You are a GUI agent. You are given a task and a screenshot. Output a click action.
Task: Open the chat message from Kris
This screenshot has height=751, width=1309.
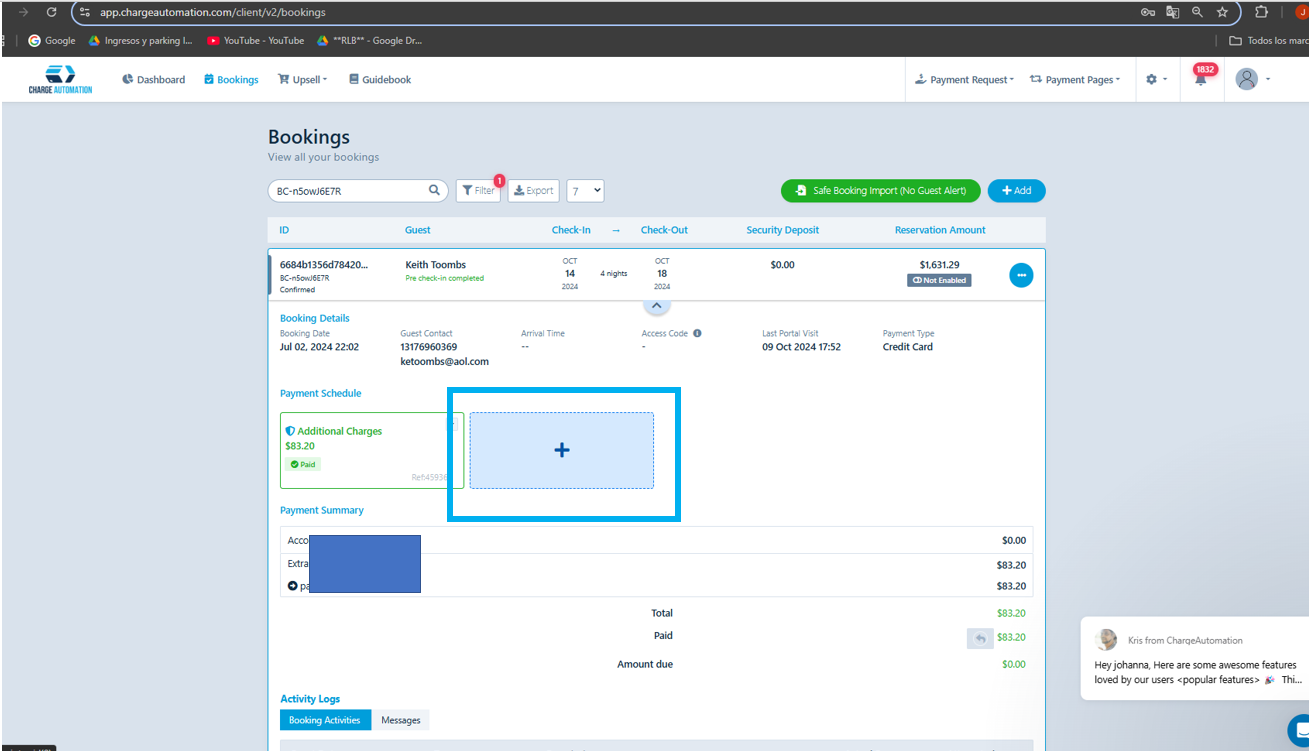(1195, 659)
